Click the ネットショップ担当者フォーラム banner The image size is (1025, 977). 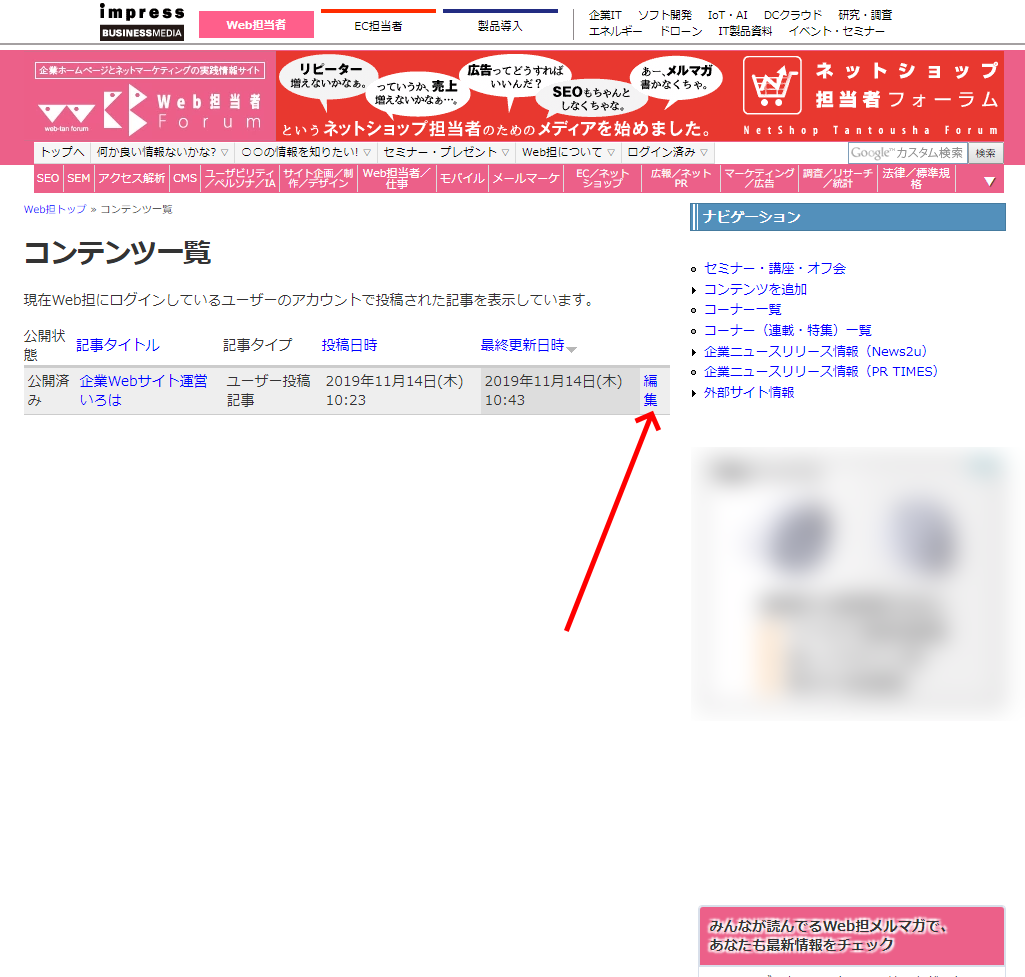point(641,96)
